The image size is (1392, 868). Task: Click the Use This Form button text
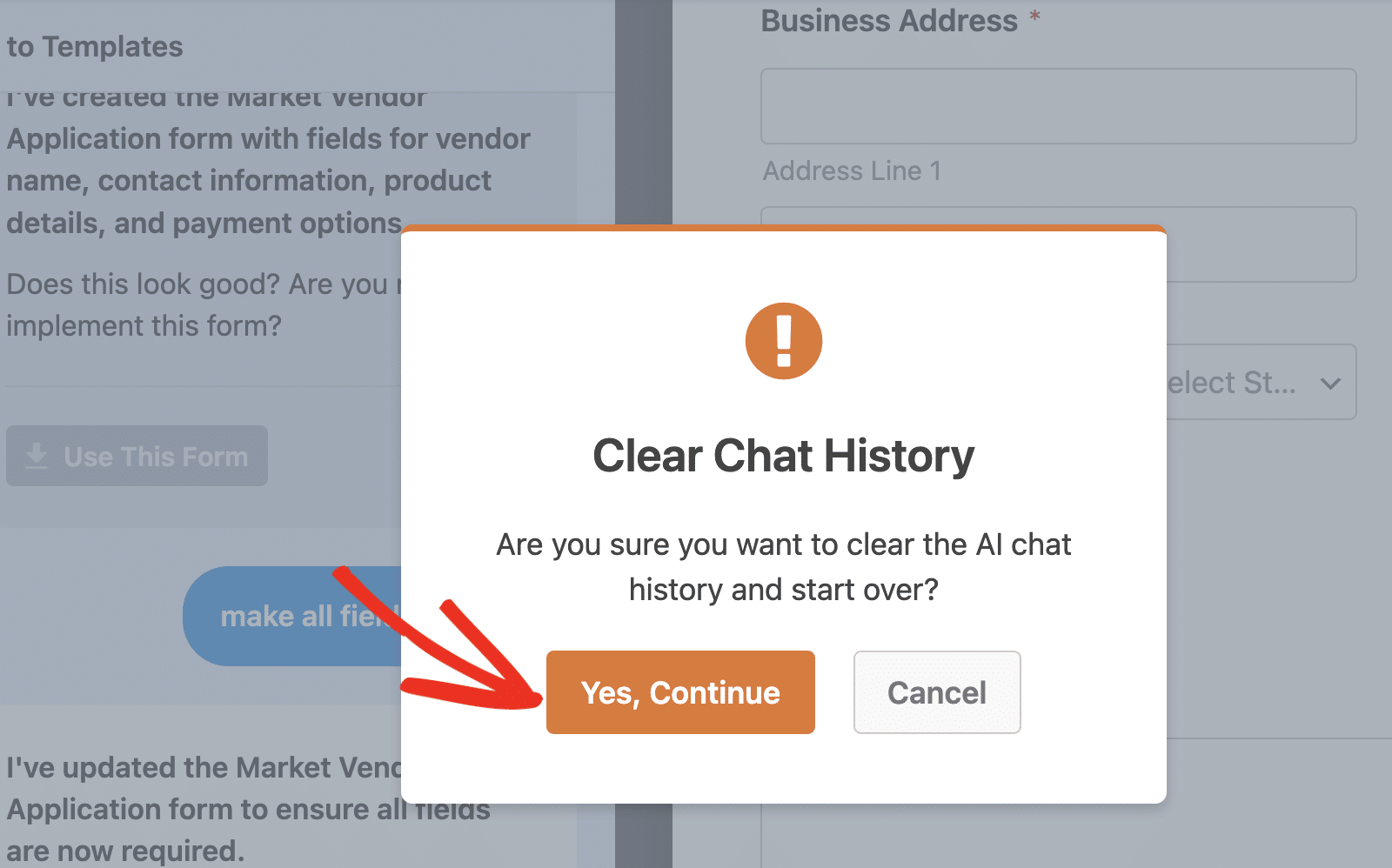click(x=156, y=457)
